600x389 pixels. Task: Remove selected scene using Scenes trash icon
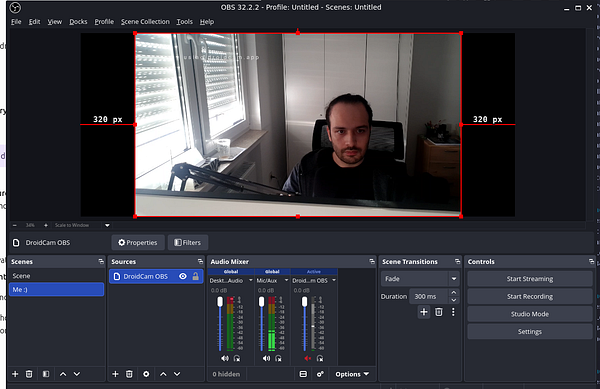click(x=29, y=374)
